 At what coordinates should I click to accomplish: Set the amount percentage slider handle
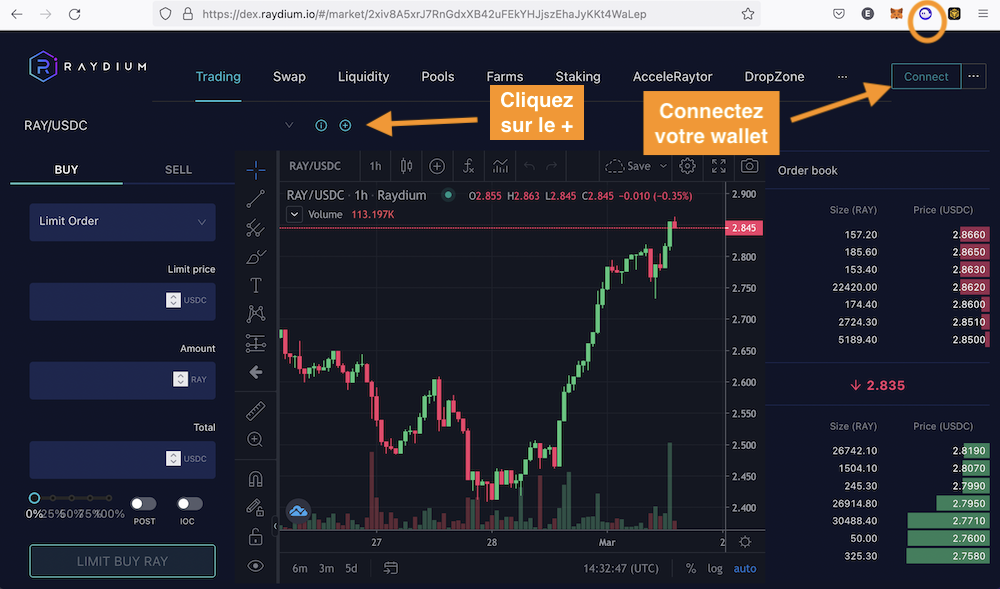click(x=34, y=498)
